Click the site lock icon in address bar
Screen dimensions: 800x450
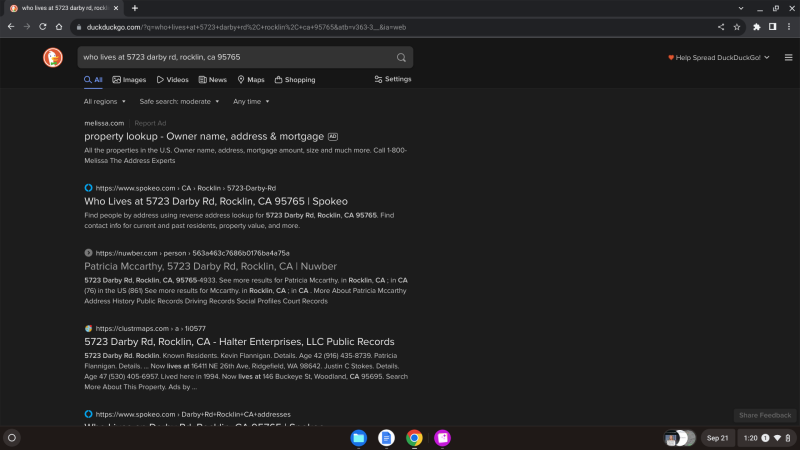coord(79,28)
